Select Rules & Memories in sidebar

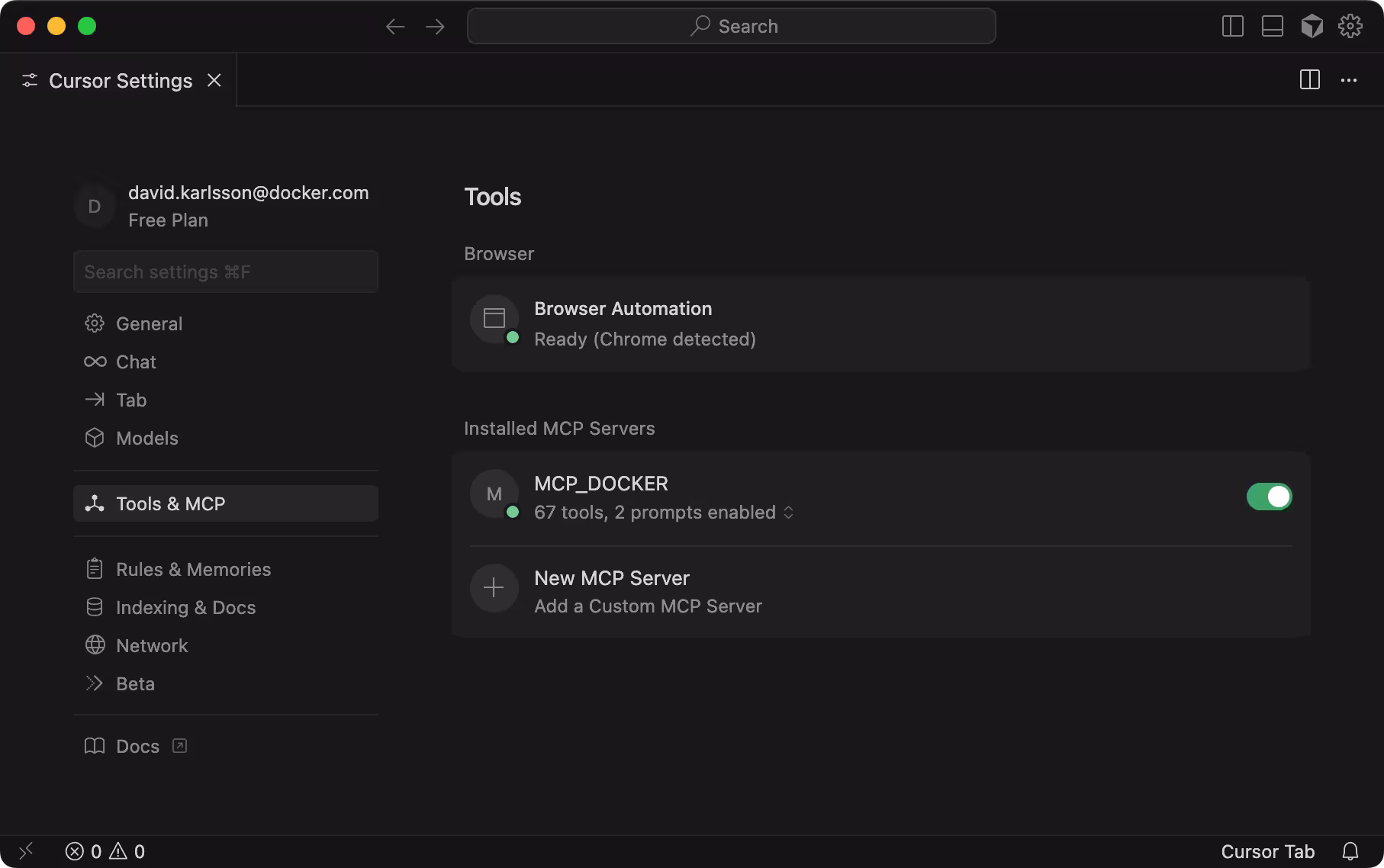[x=193, y=569]
